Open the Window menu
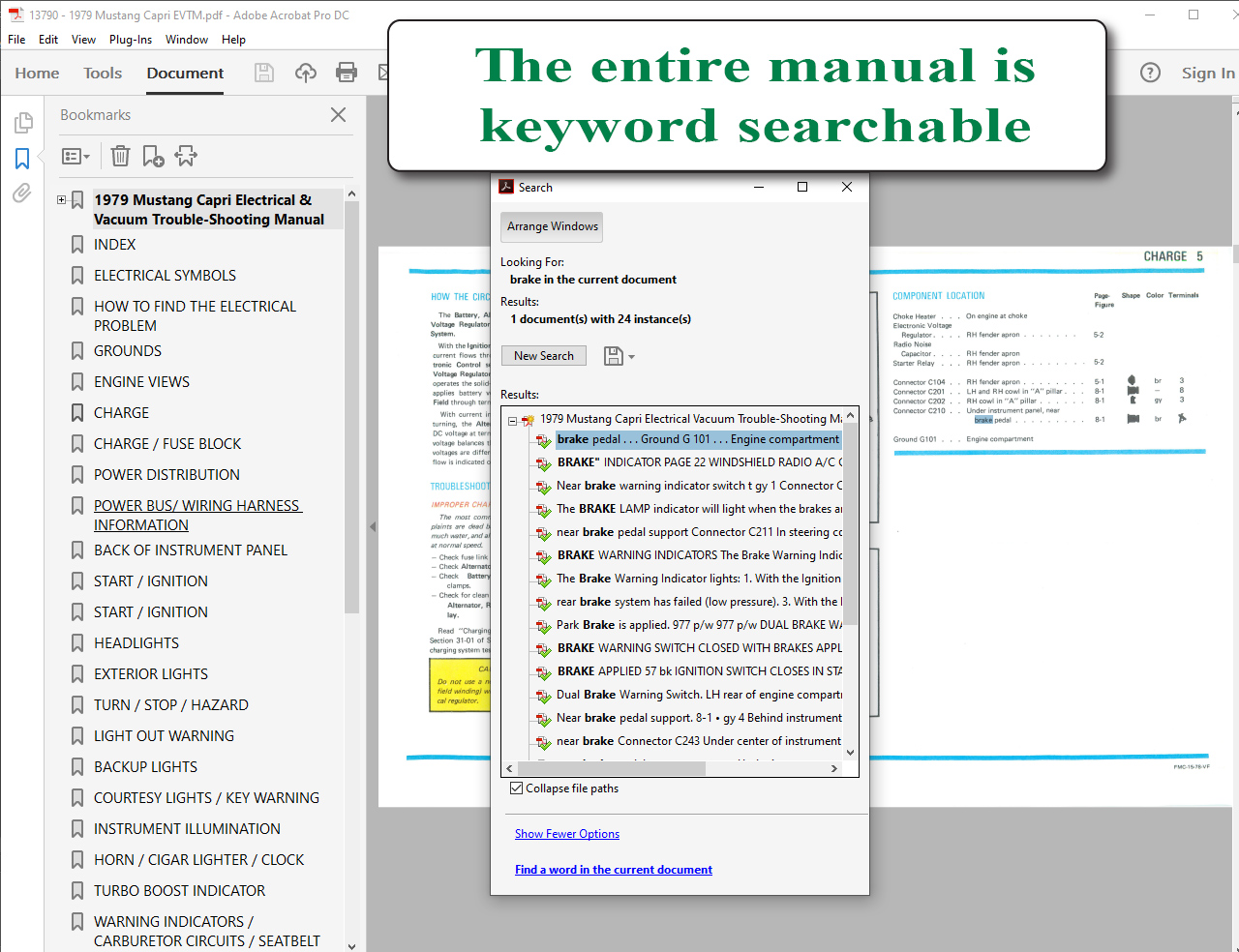Image resolution: width=1239 pixels, height=952 pixels. (x=187, y=40)
